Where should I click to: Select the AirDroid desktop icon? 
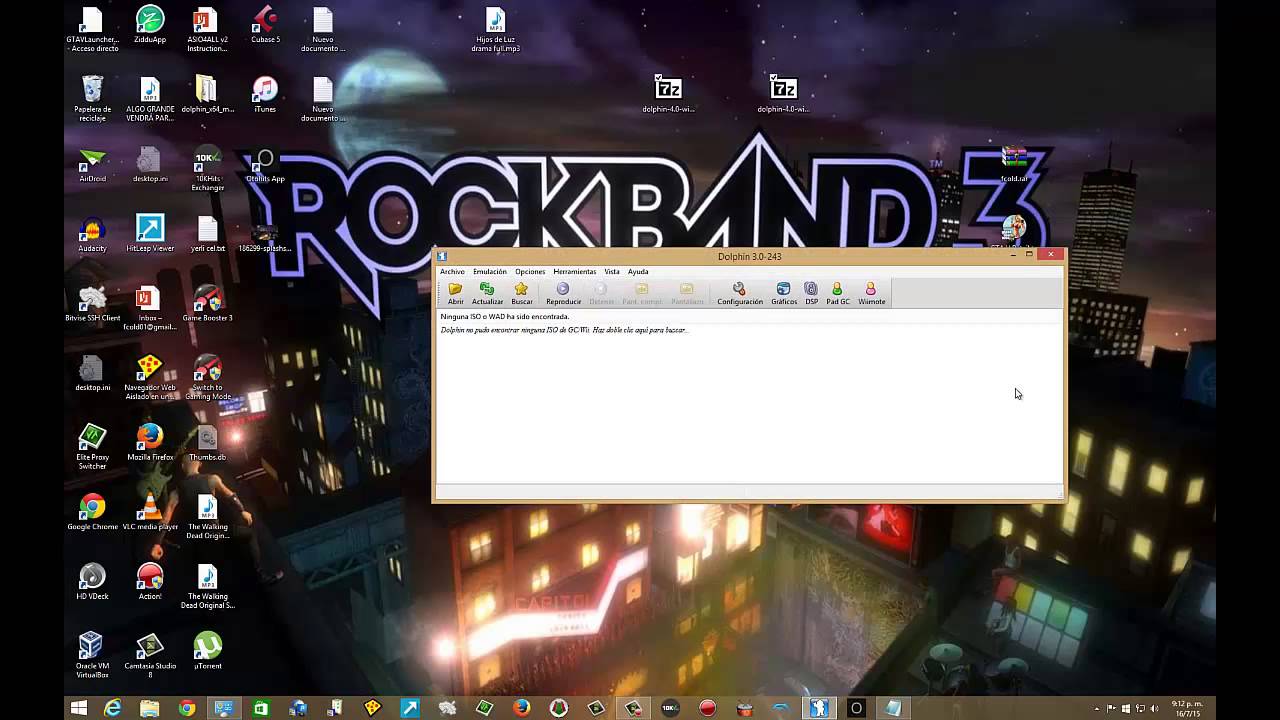[x=92, y=165]
